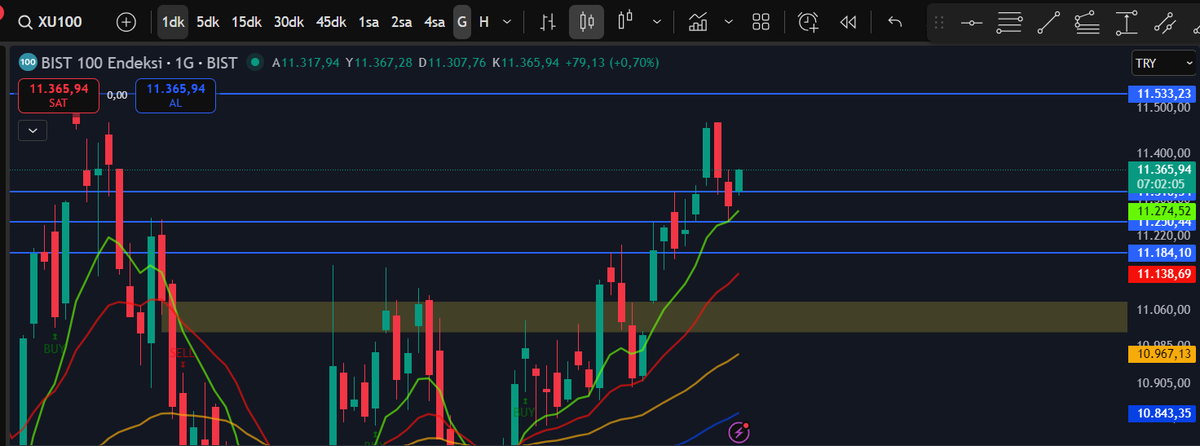Screen dimensions: 1200x446
Task: Select the parallel channel drawing tool
Action: [x=1164, y=21]
